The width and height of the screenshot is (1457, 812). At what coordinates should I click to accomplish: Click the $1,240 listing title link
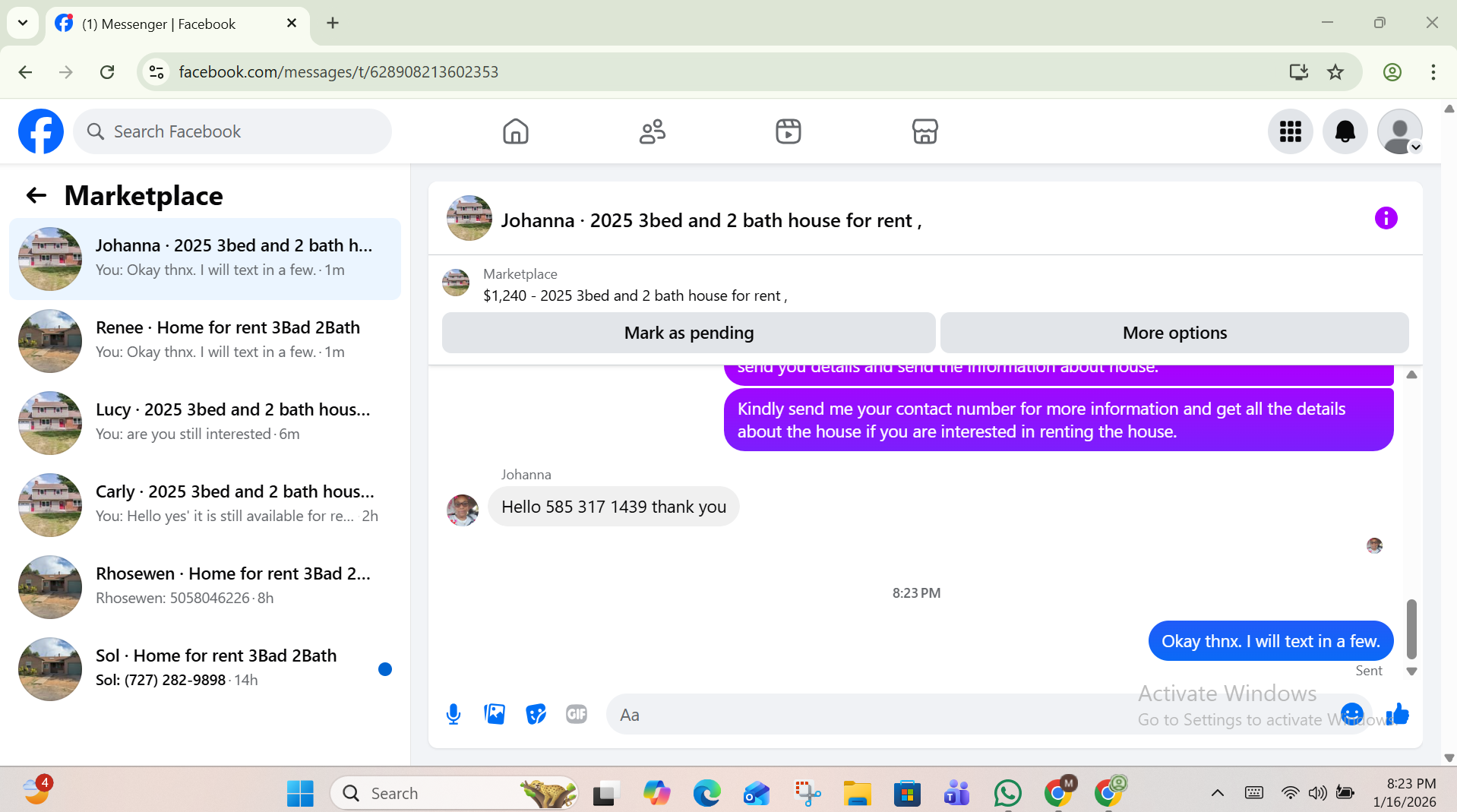(635, 295)
